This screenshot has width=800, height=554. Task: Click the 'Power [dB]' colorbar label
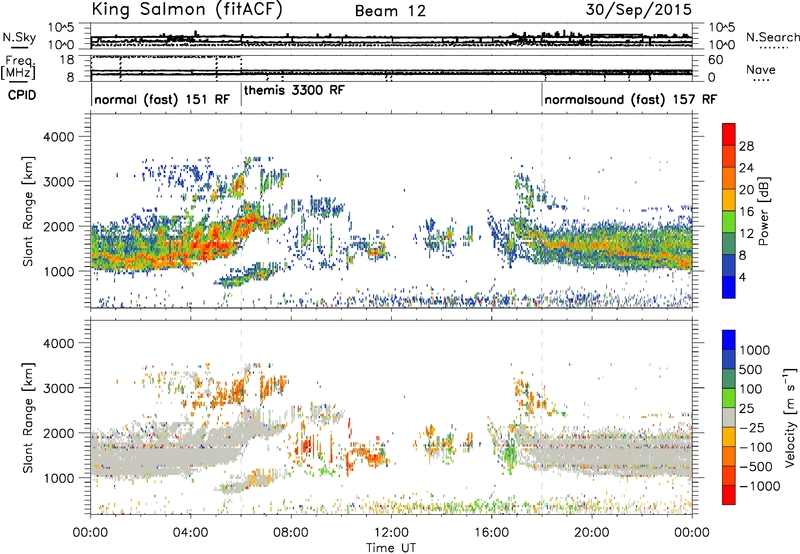tap(764, 211)
